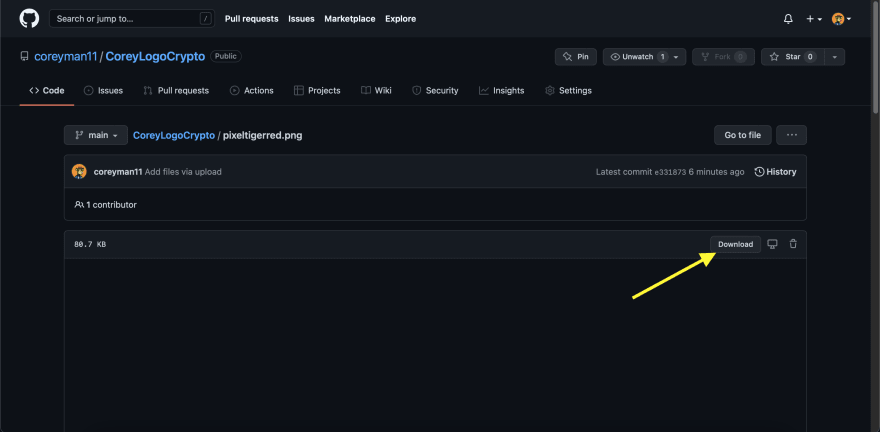Click the Public repository badge
Screen dimensions: 880x432
tap(226, 57)
